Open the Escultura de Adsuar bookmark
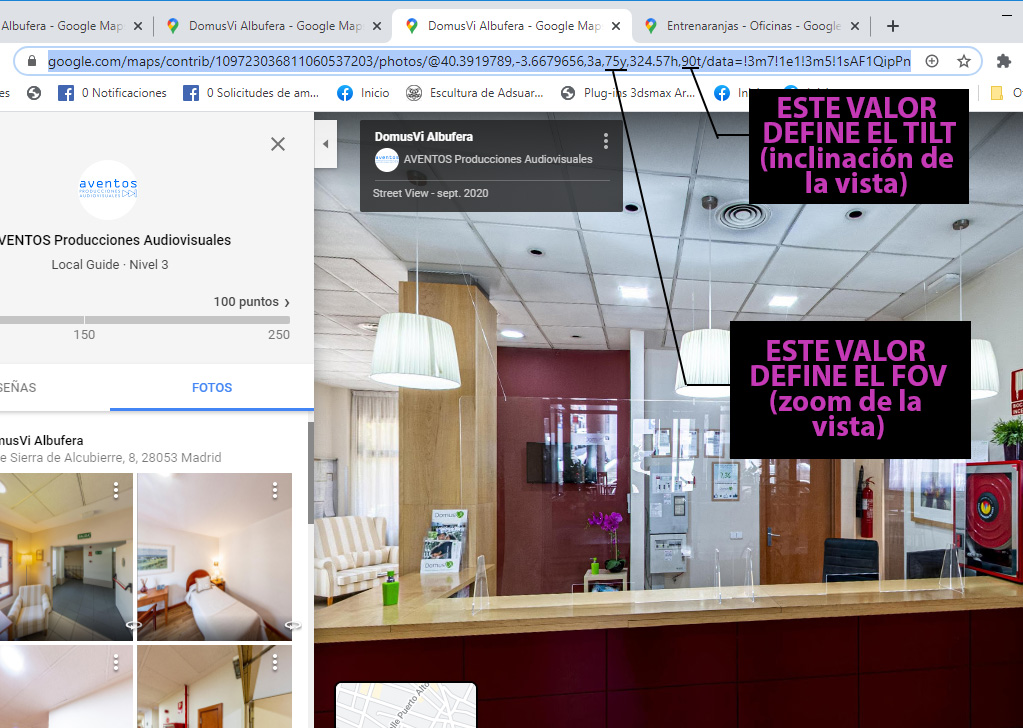 point(474,93)
